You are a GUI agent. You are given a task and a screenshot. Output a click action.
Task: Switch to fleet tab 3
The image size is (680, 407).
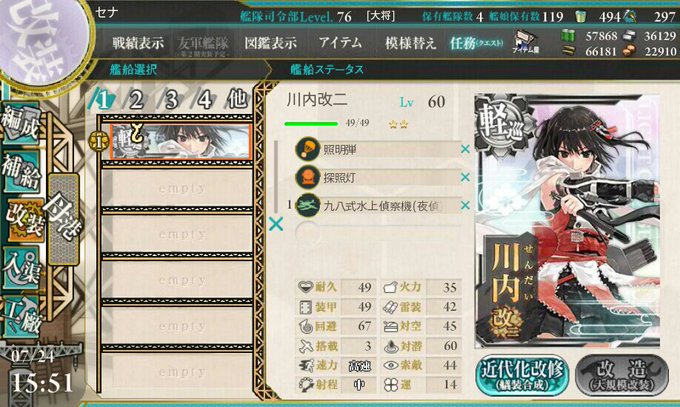[171, 100]
